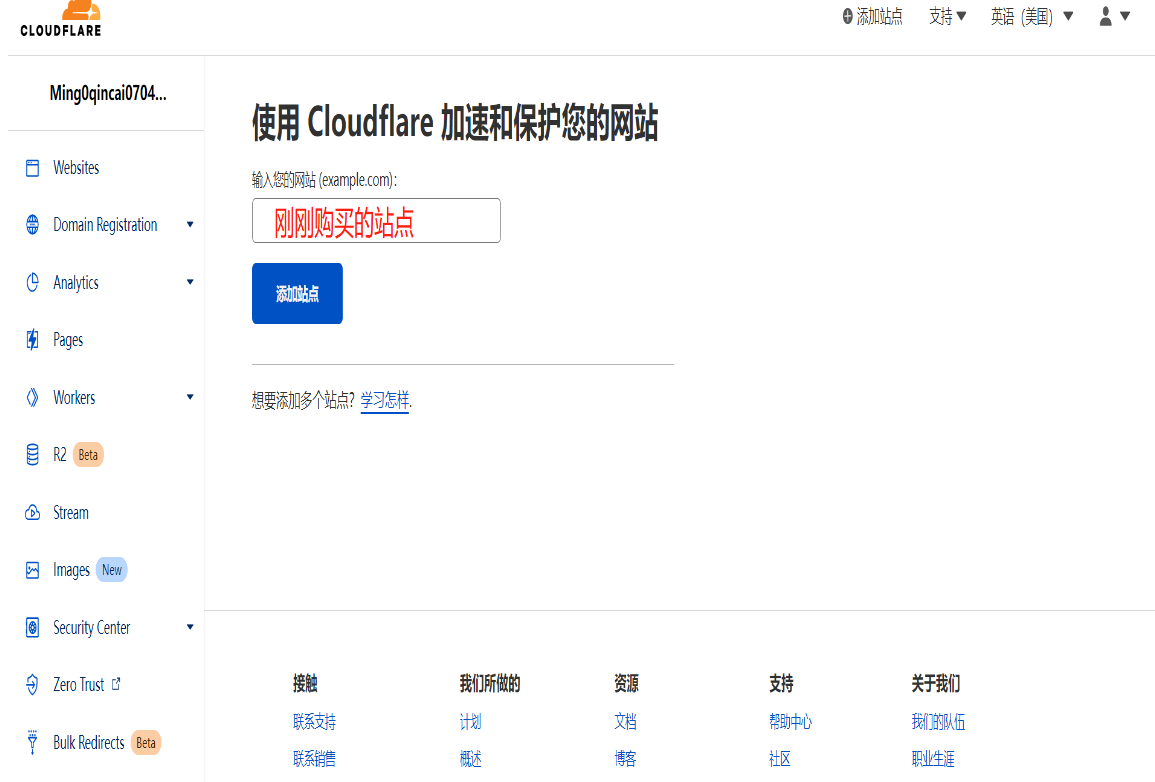This screenshot has height=782, width=1155.
Task: Follow the 学习怎样 link
Action: [x=385, y=401]
